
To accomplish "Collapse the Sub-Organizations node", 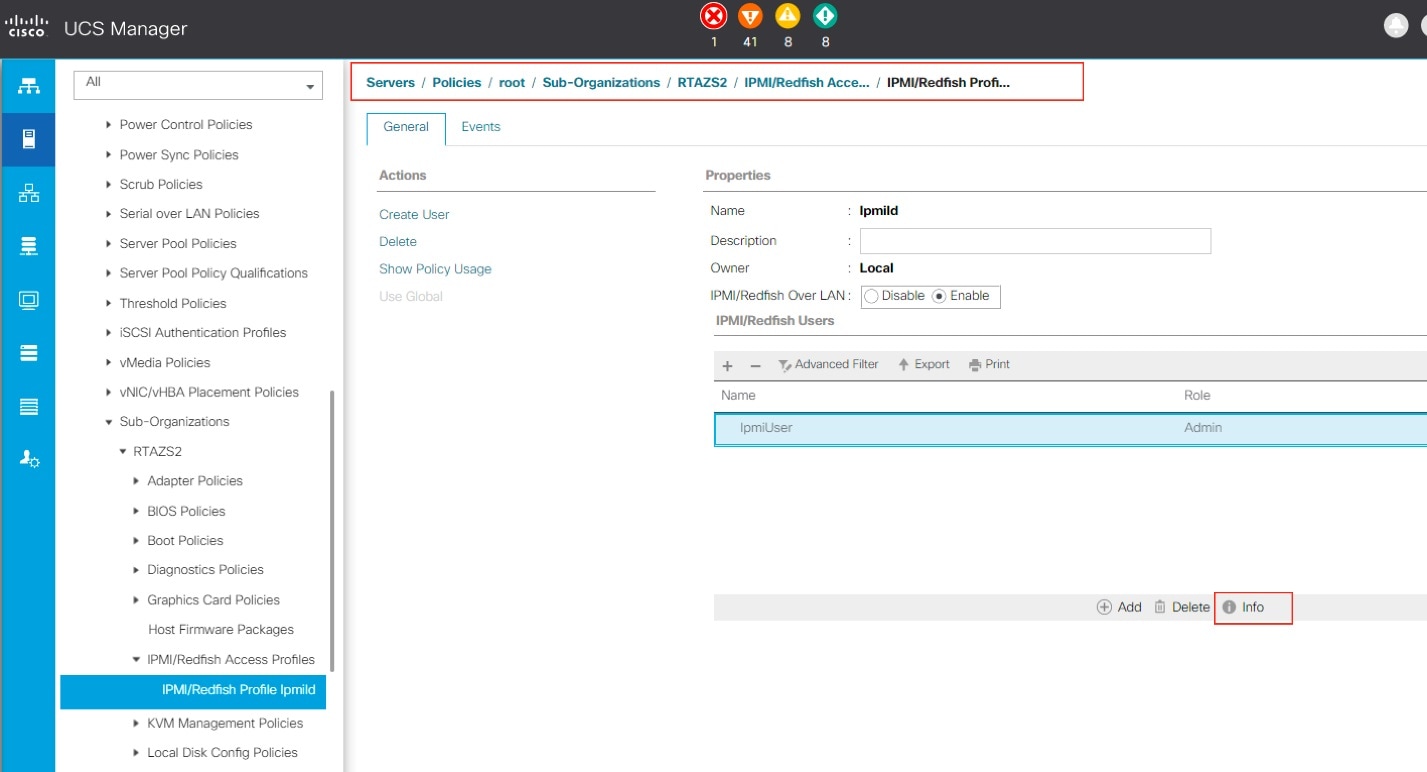I will [x=109, y=422].
